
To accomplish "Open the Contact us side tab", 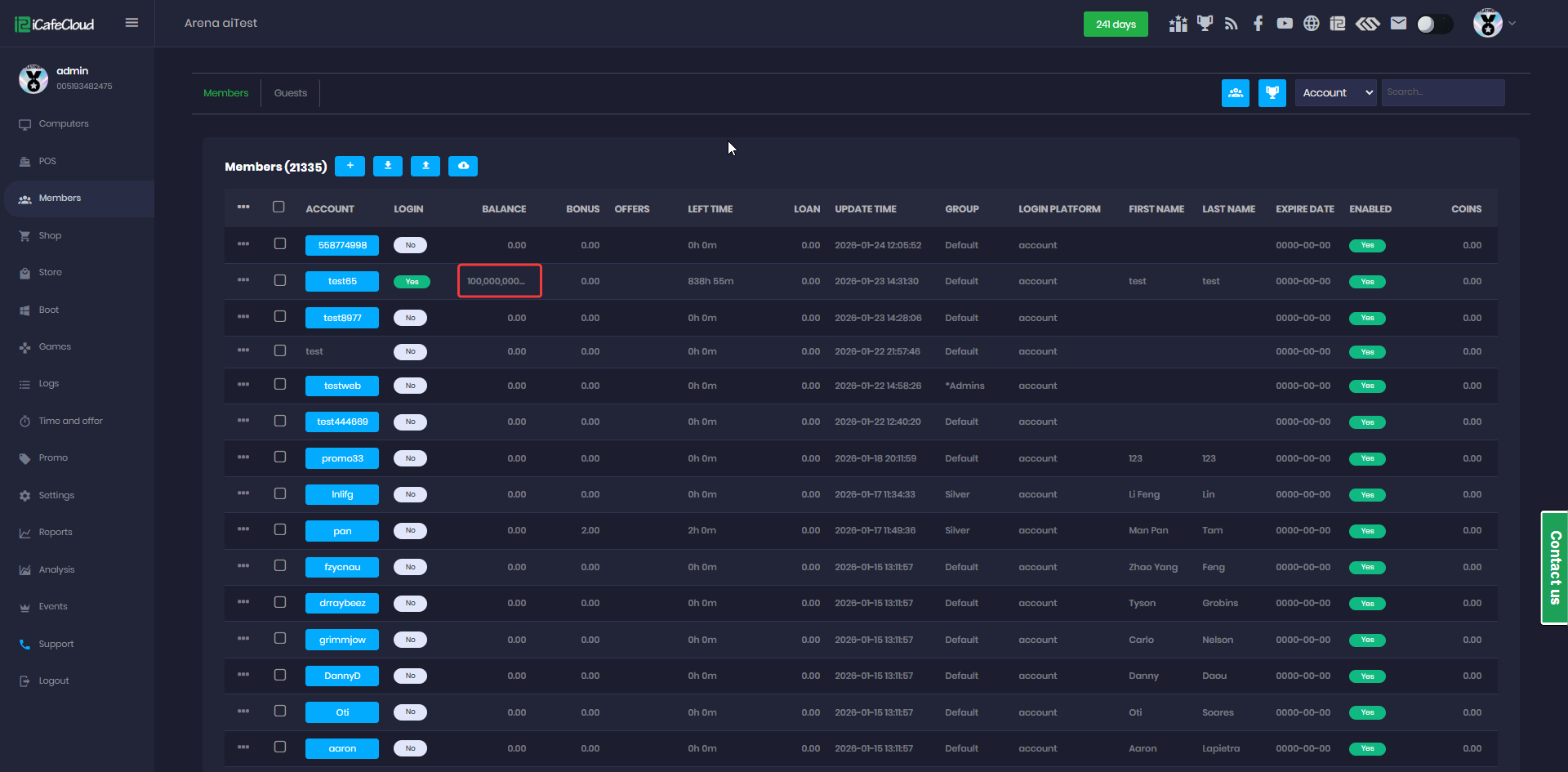I will pyautogui.click(x=1554, y=568).
